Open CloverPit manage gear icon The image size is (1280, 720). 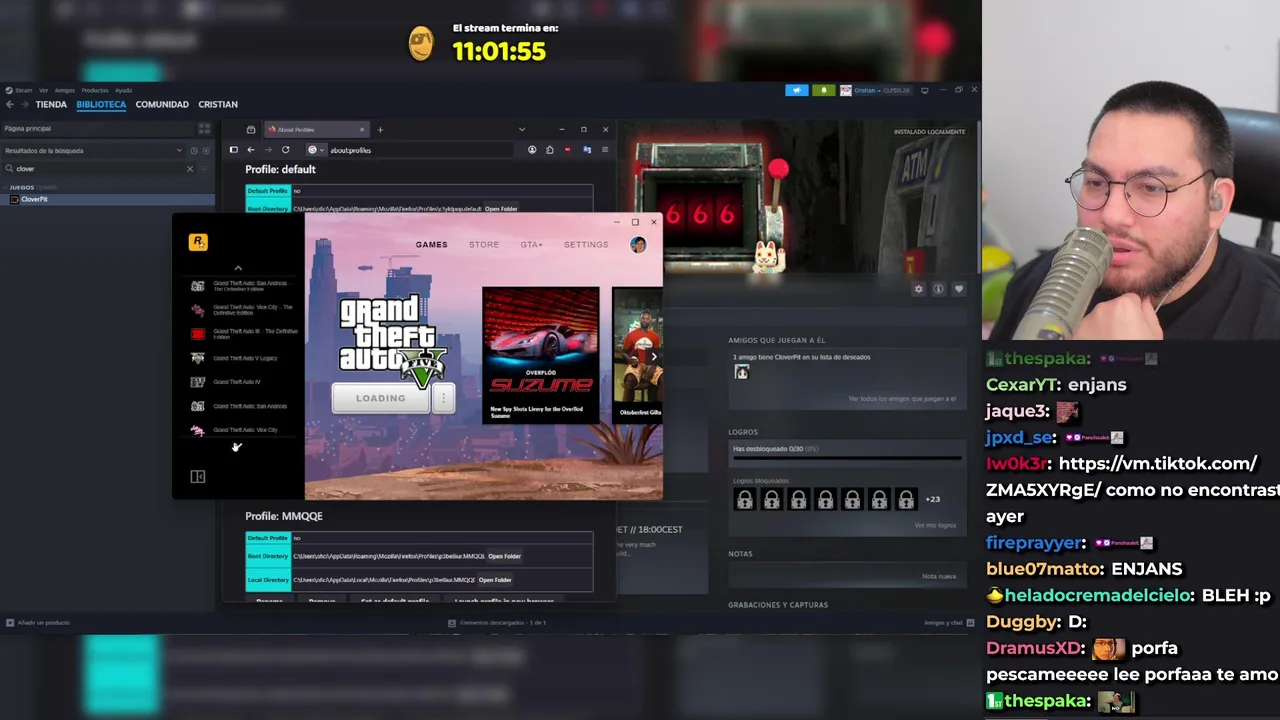[x=918, y=289]
